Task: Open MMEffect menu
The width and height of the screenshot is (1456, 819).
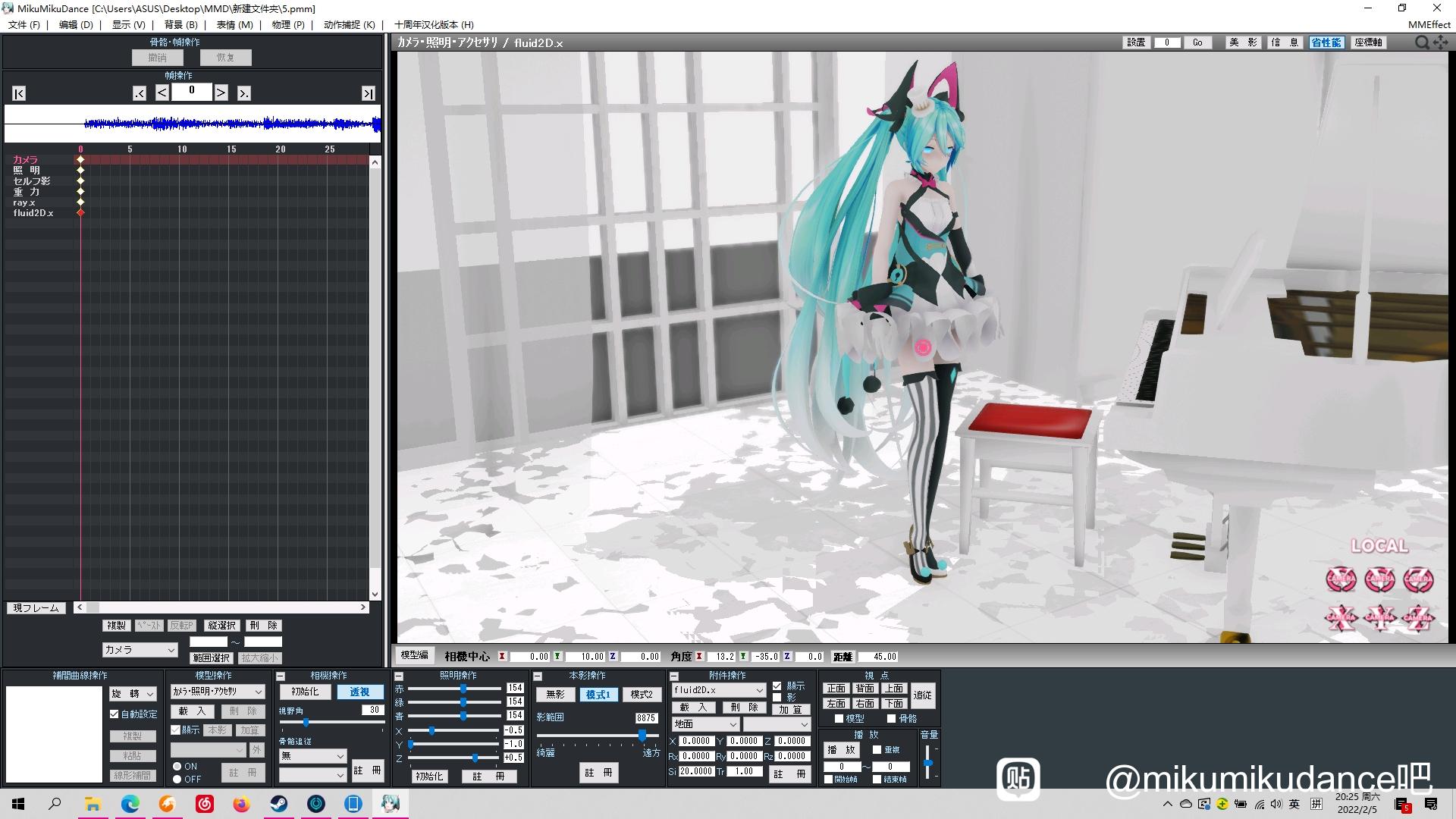Action: pos(1429,24)
